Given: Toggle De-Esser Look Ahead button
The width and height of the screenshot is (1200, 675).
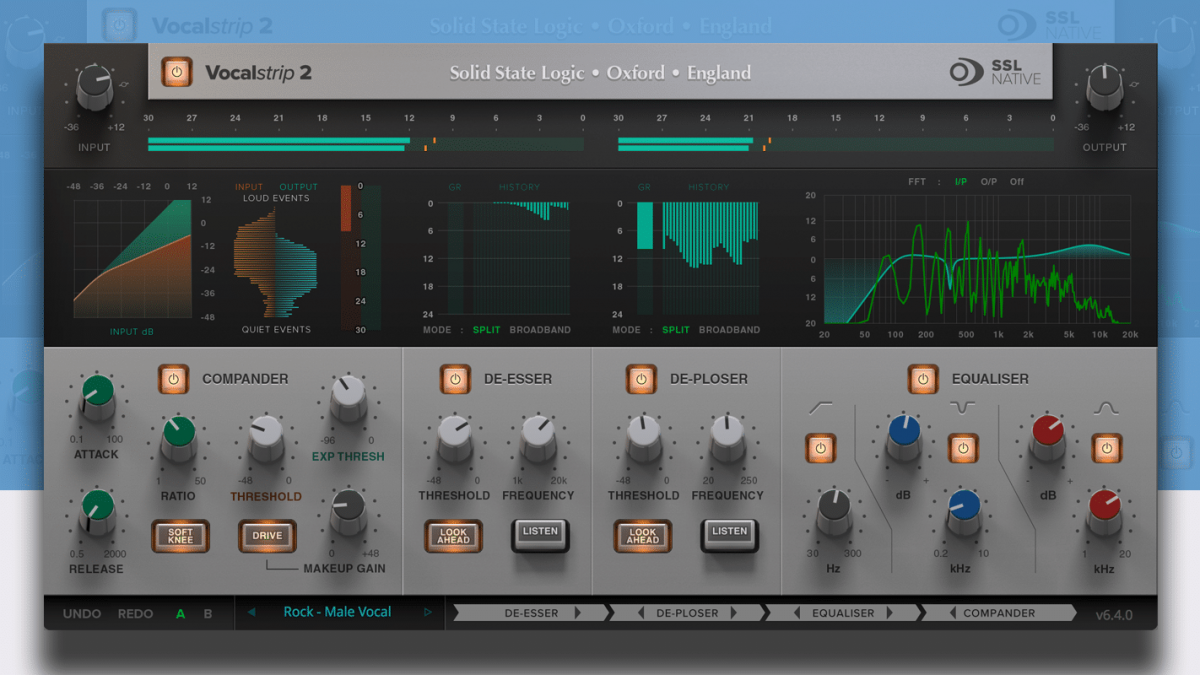Looking at the screenshot, I should 453,536.
